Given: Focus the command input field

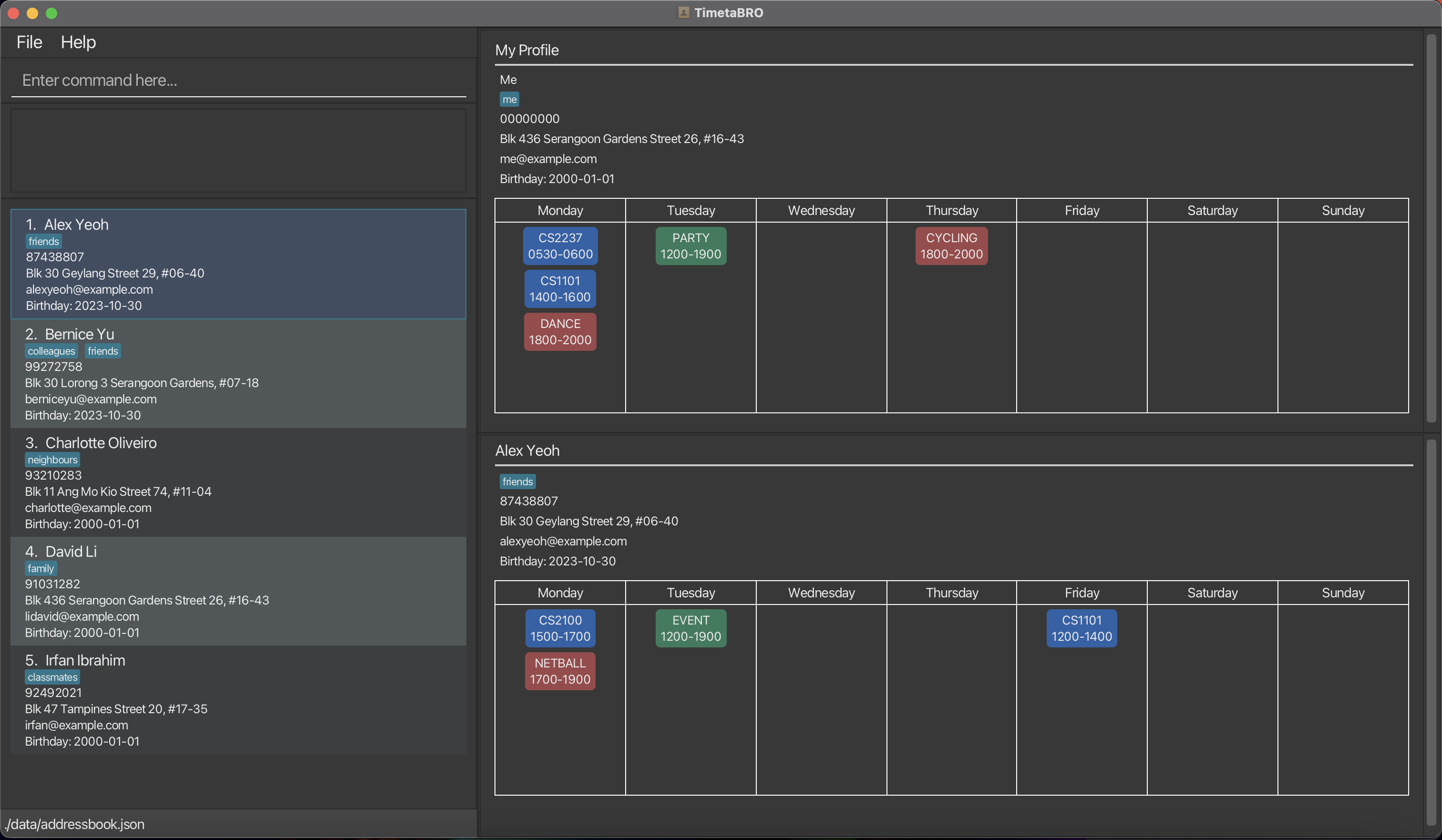Looking at the screenshot, I should pos(238,80).
